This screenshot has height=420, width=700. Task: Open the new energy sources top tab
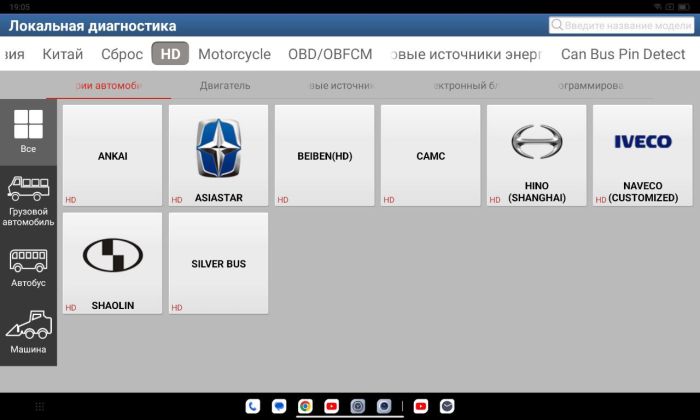(x=466, y=54)
